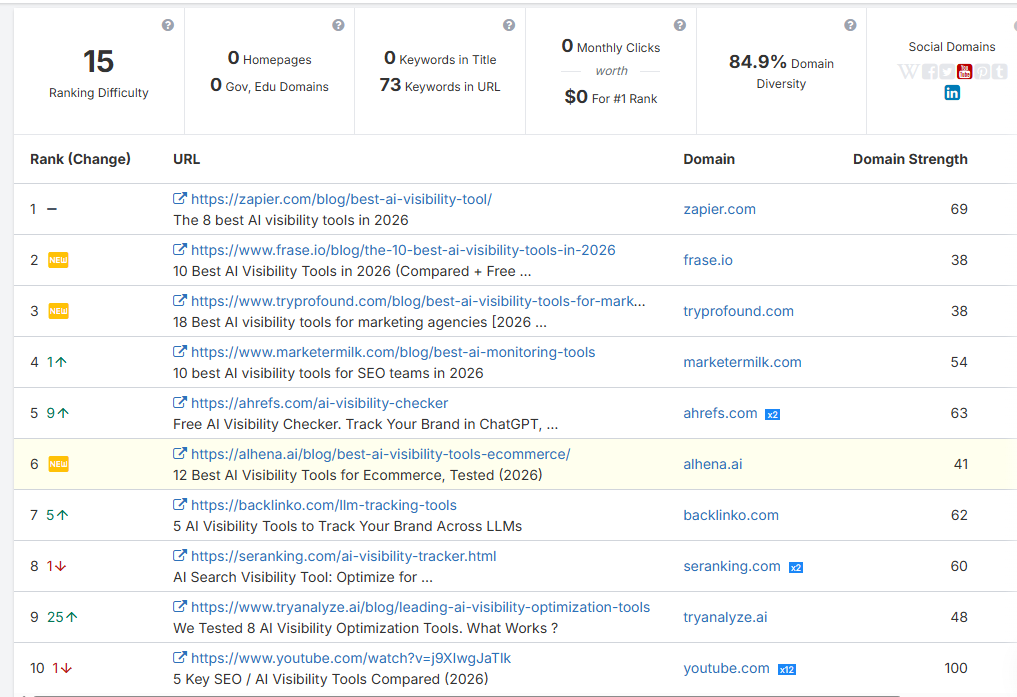The image size is (1017, 697).
Task: Click help icon on Homepages card
Action: coord(339,25)
